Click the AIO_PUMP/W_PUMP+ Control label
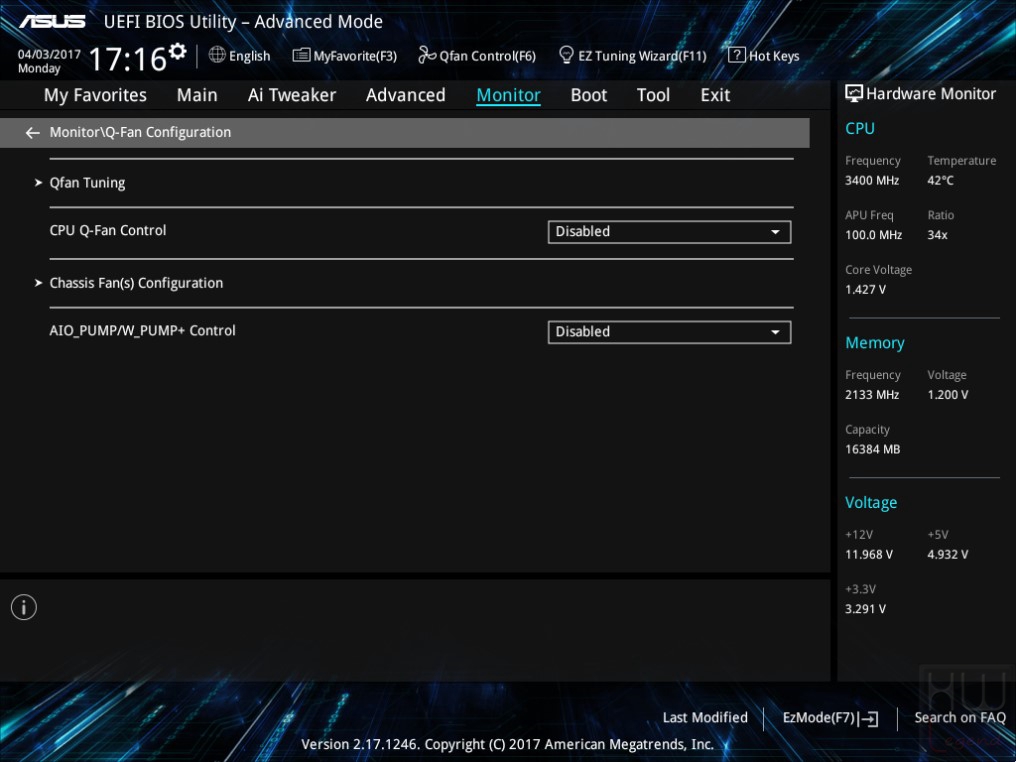 [x=143, y=330]
